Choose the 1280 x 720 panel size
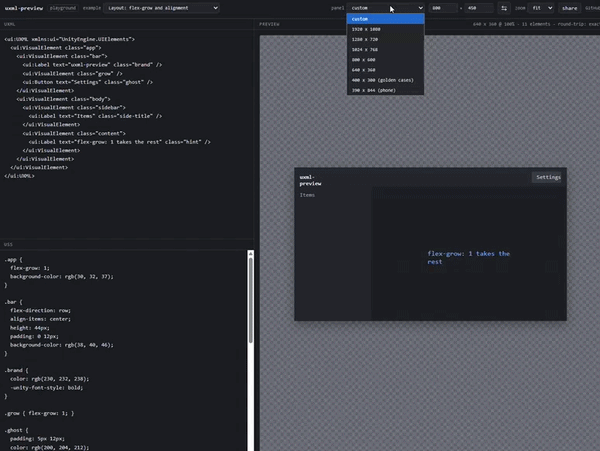 pyautogui.click(x=385, y=39)
